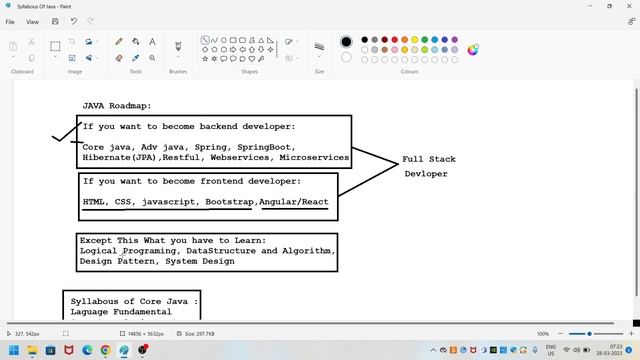Show hidden system tray icons chevron
This screenshot has width=640, height=360.
click(433, 350)
